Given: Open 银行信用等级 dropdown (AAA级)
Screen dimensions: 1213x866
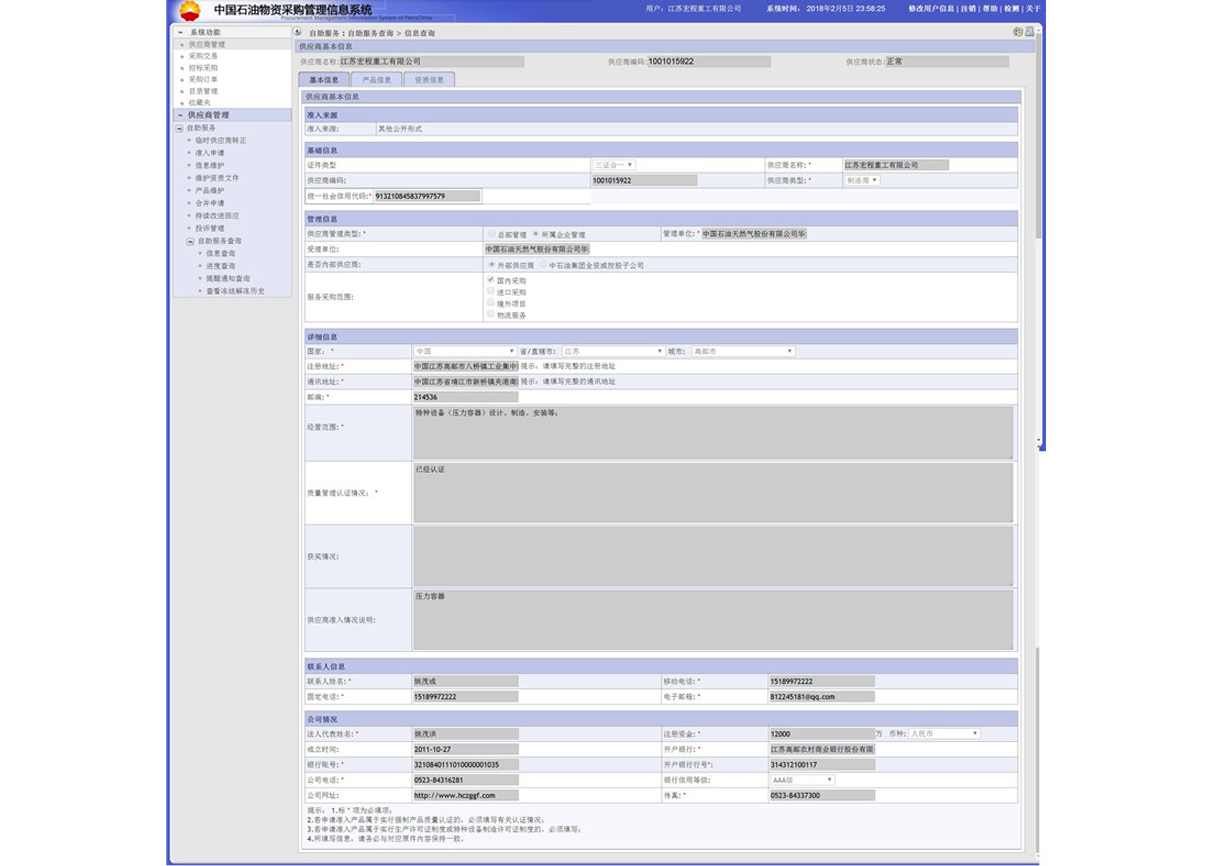Looking at the screenshot, I should pyautogui.click(x=802, y=779).
